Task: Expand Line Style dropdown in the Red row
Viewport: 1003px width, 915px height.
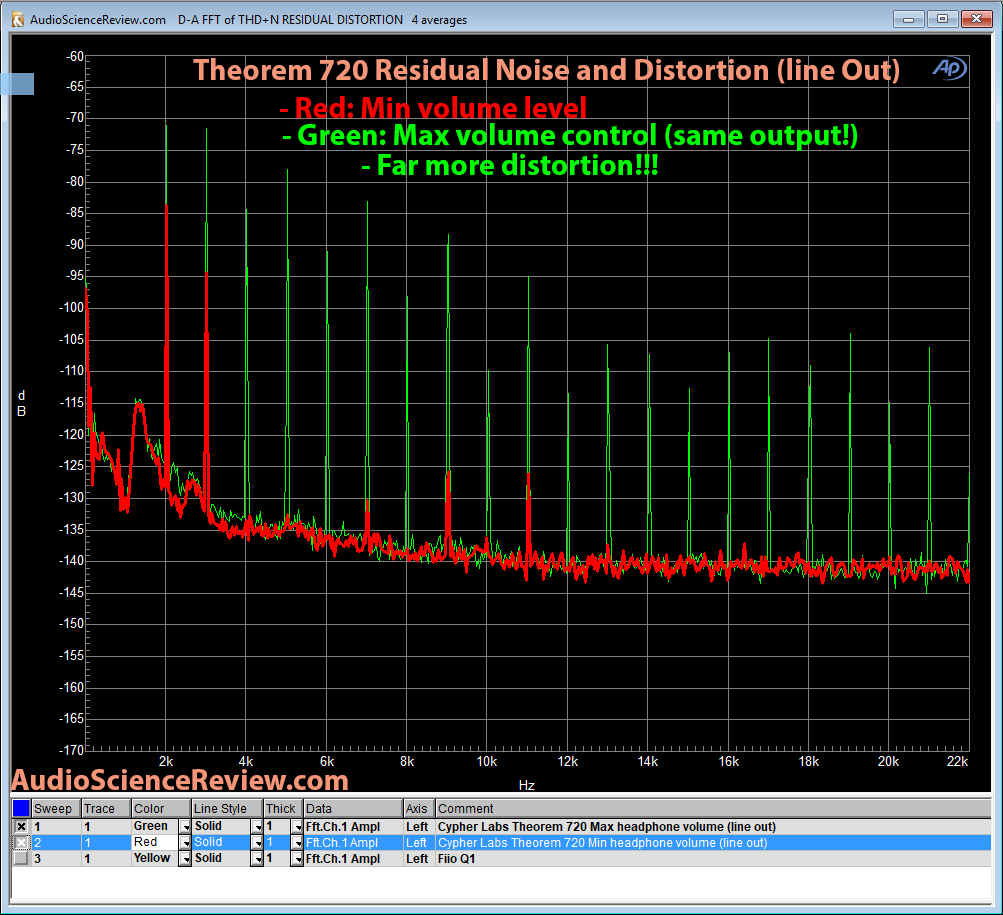Action: tap(257, 843)
